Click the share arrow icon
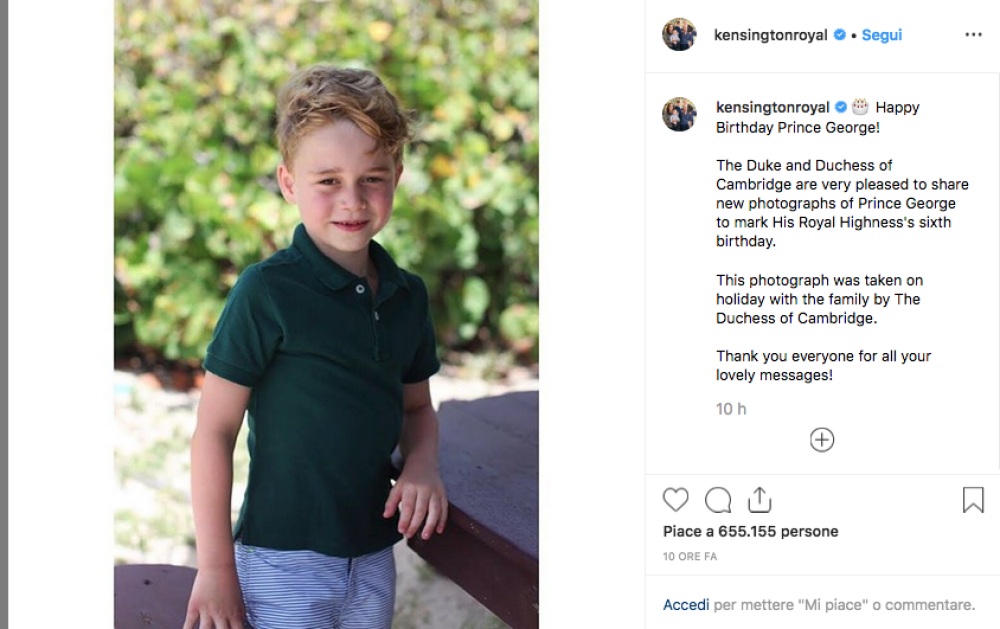1000x629 pixels. pos(759,500)
